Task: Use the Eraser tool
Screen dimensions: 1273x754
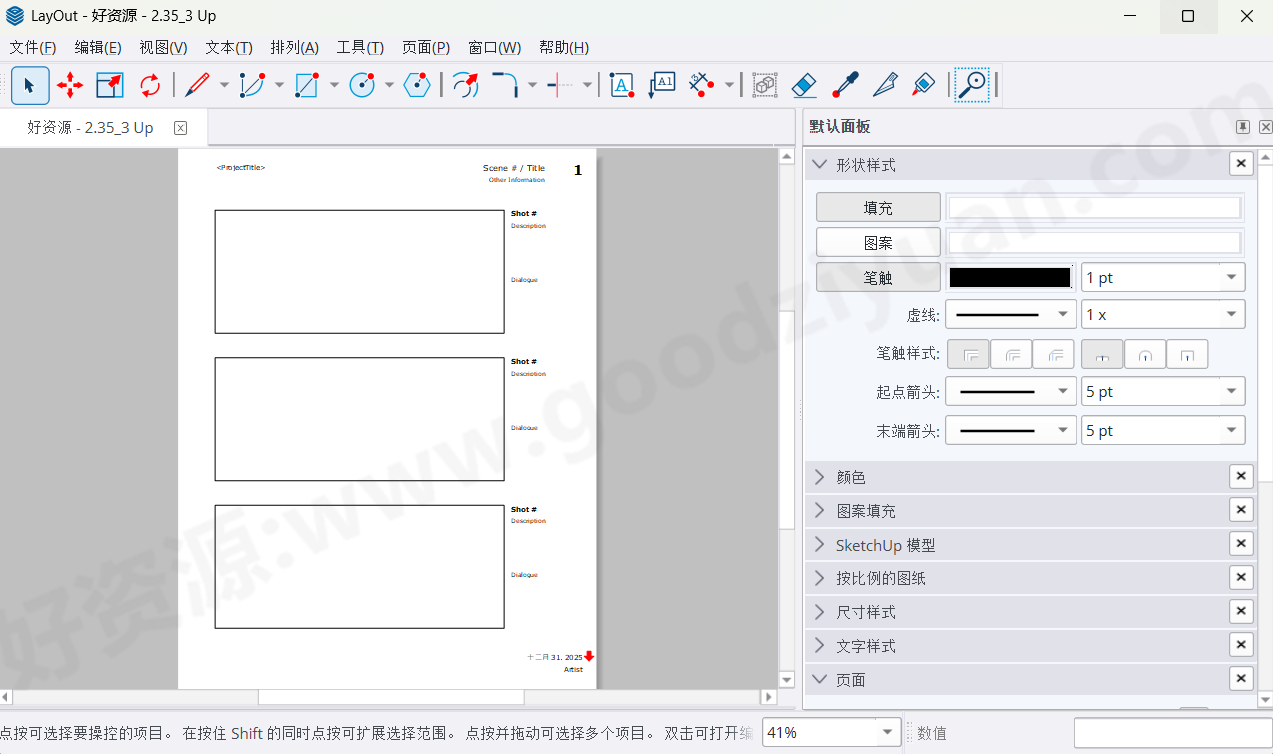Action: (x=803, y=85)
